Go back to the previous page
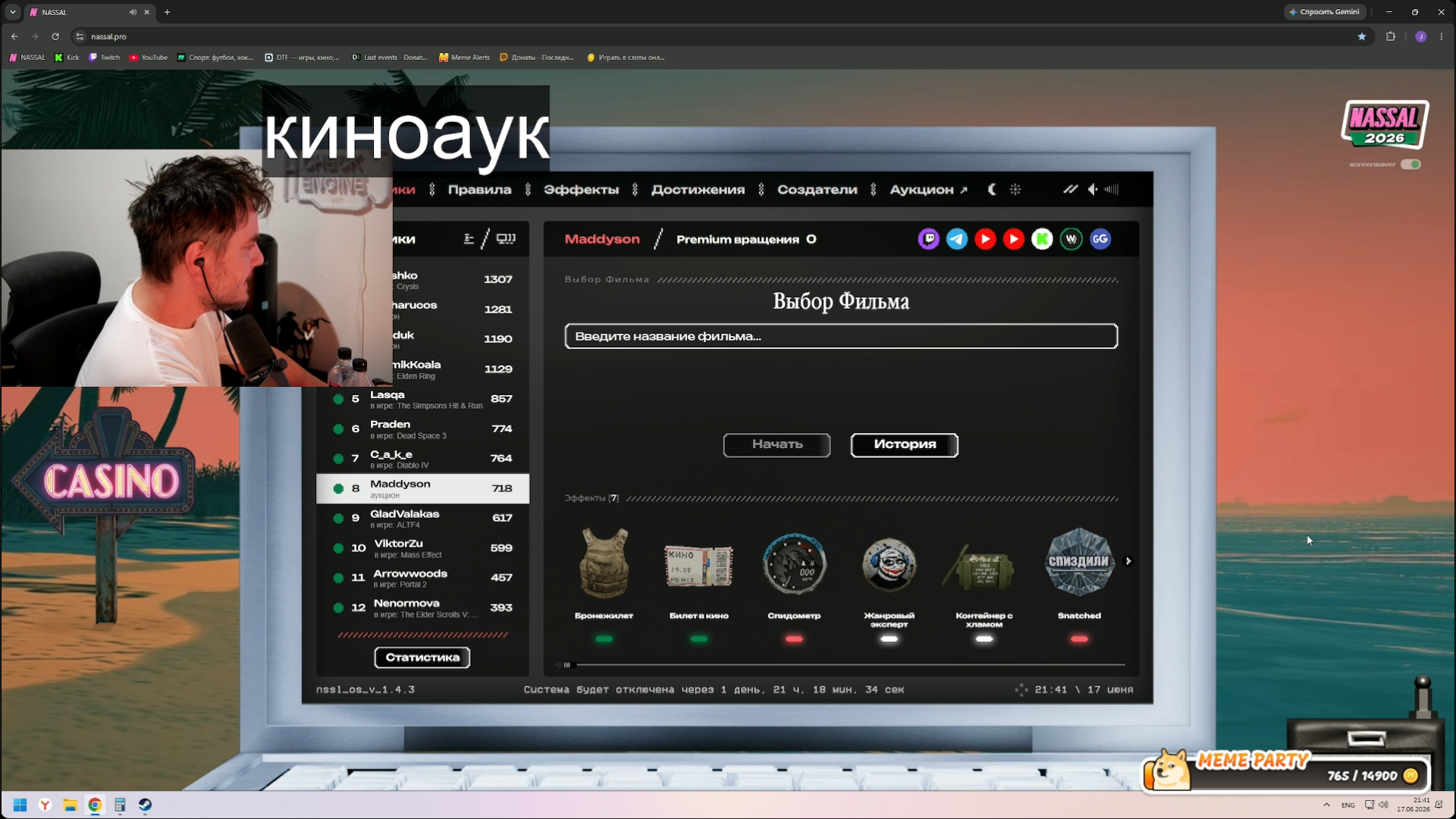Image resolution: width=1456 pixels, height=819 pixels. click(x=14, y=36)
